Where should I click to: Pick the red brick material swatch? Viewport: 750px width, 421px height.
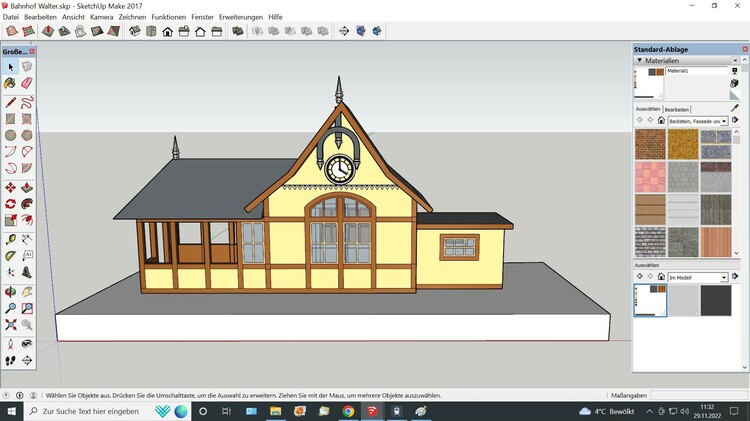pos(650,144)
